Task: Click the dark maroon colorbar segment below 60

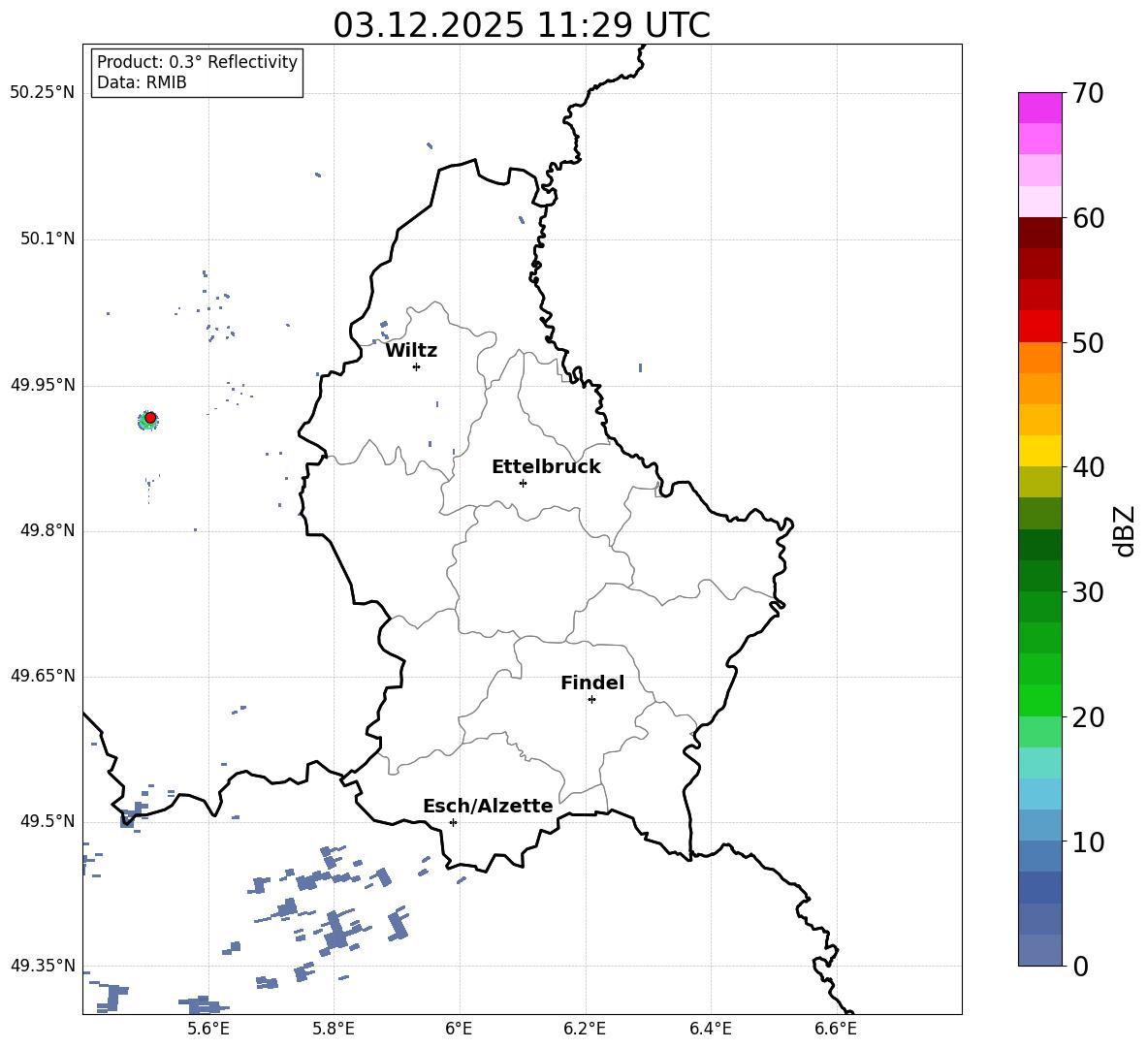Action: click(x=1039, y=233)
